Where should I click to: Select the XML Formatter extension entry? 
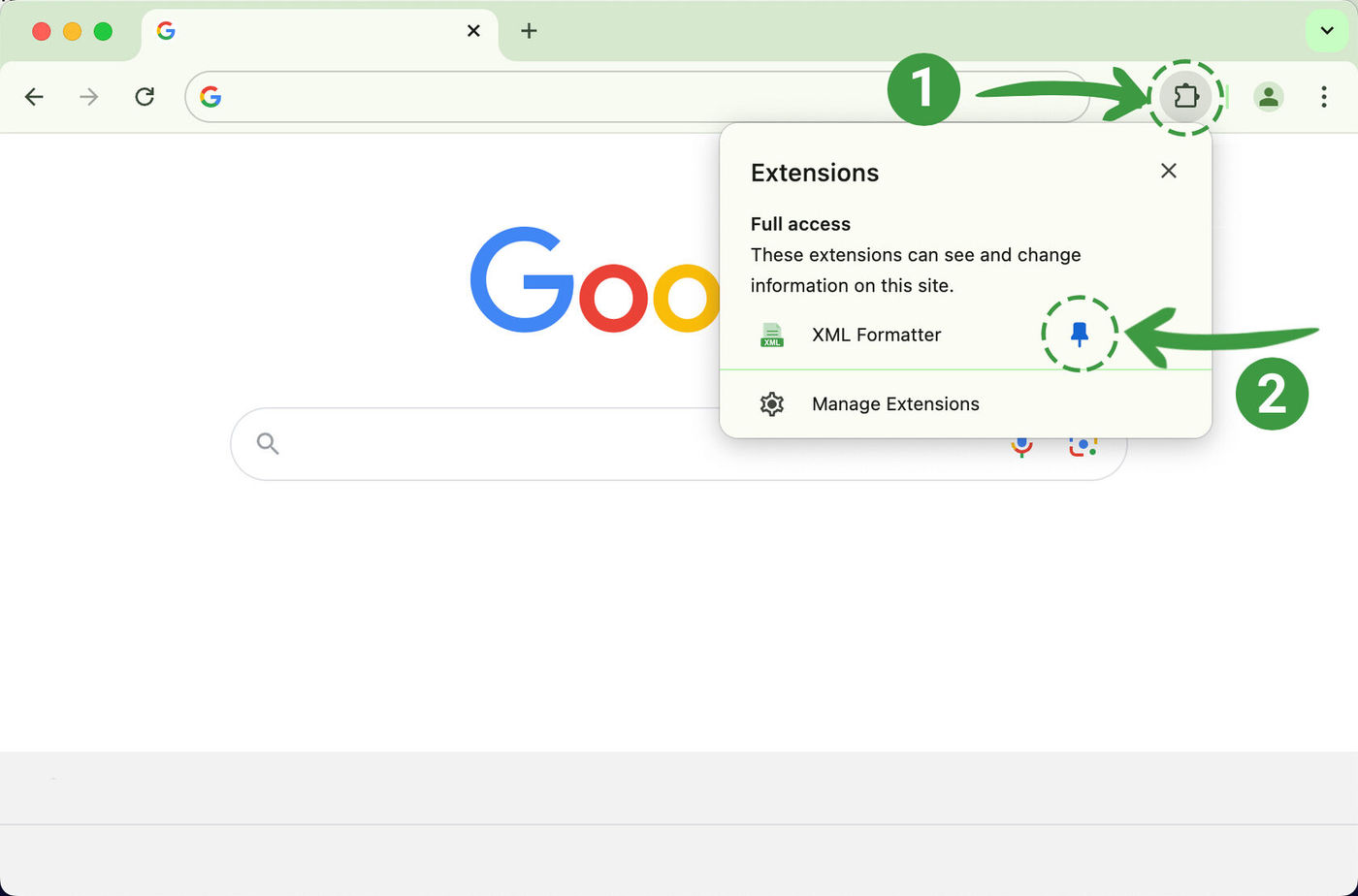(877, 335)
